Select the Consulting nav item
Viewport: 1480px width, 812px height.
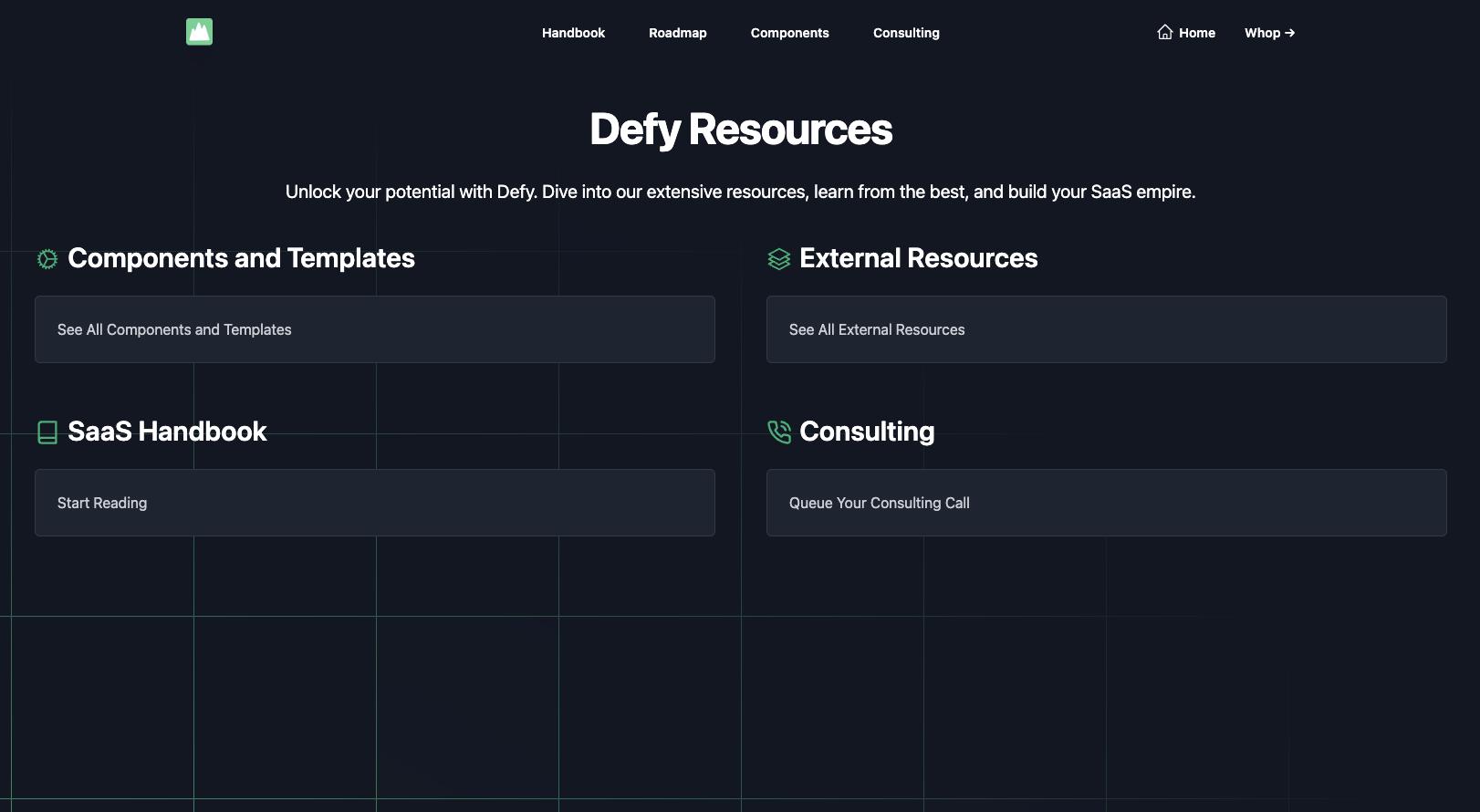(x=906, y=33)
